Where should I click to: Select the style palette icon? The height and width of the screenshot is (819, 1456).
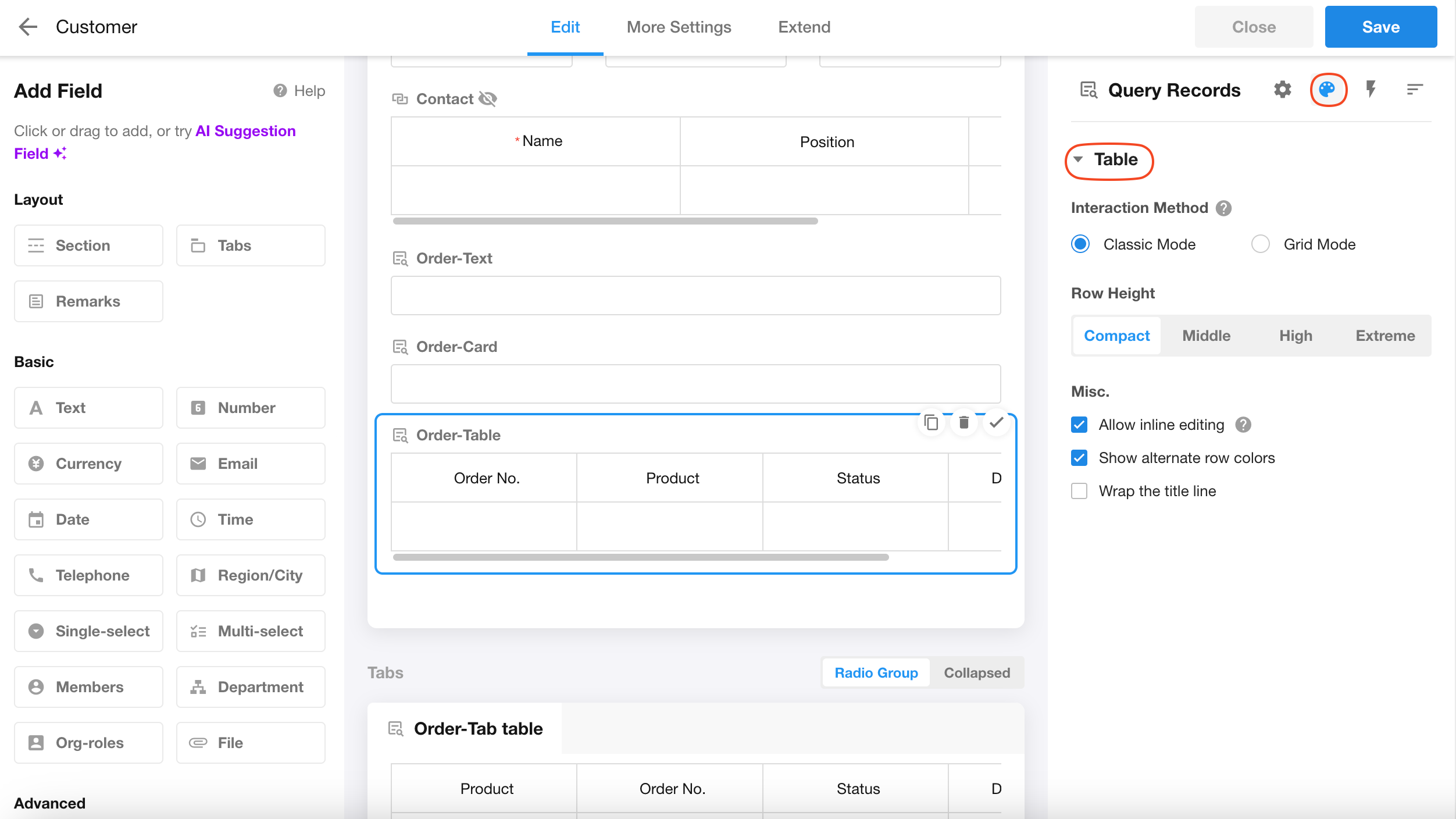[x=1327, y=90]
